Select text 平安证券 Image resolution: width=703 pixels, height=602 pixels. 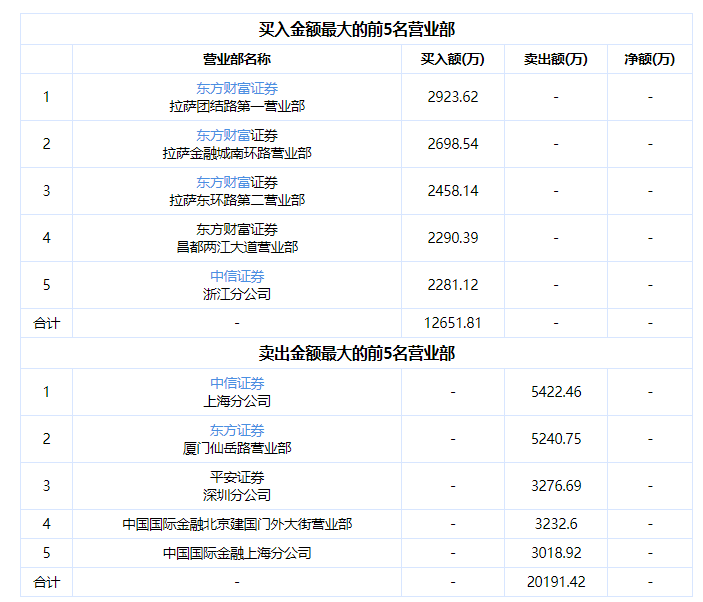pyautogui.click(x=237, y=477)
